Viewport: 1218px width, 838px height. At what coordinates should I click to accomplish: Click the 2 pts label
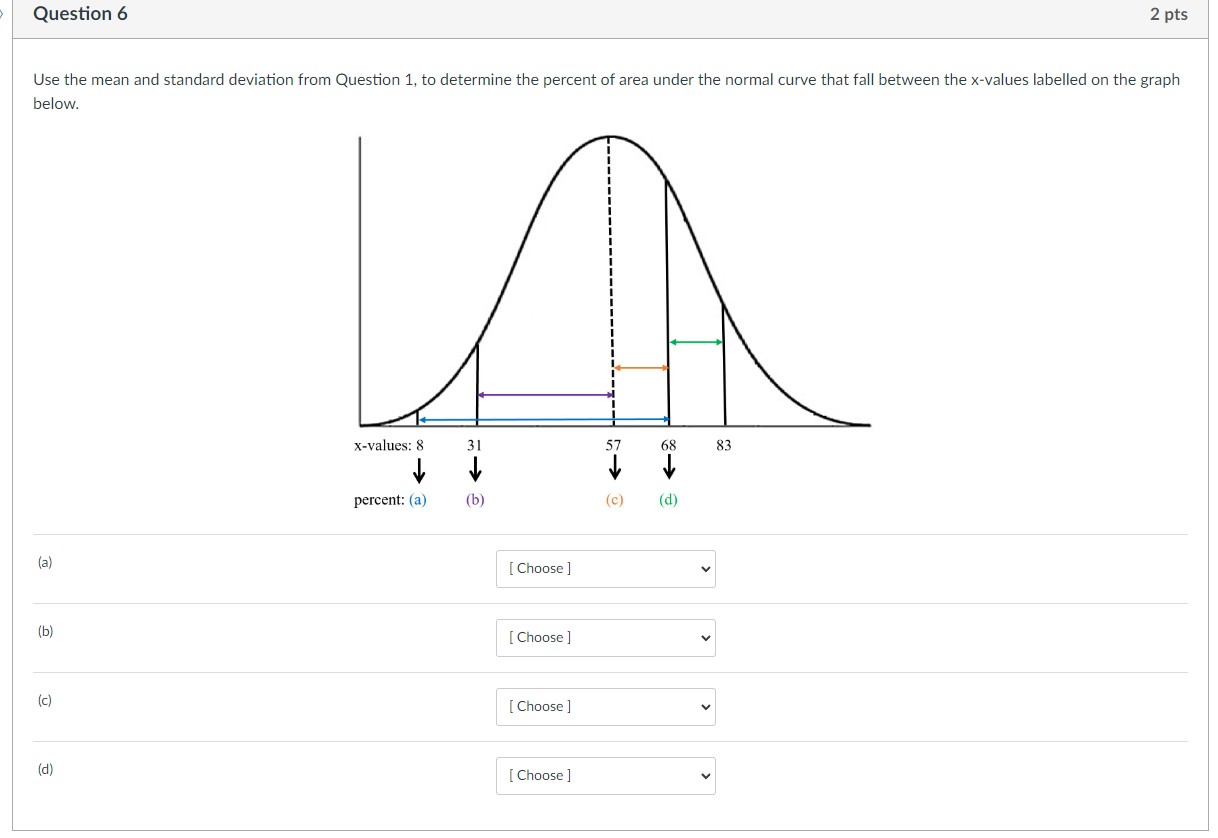pos(1166,13)
